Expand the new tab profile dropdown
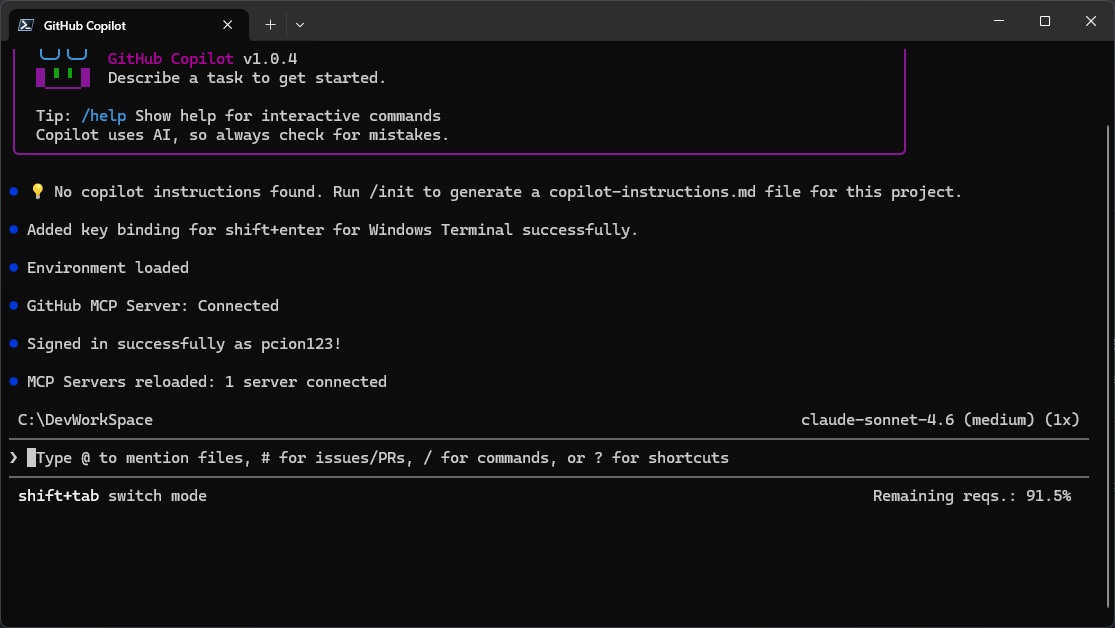Image resolution: width=1115 pixels, height=628 pixels. [299, 24]
